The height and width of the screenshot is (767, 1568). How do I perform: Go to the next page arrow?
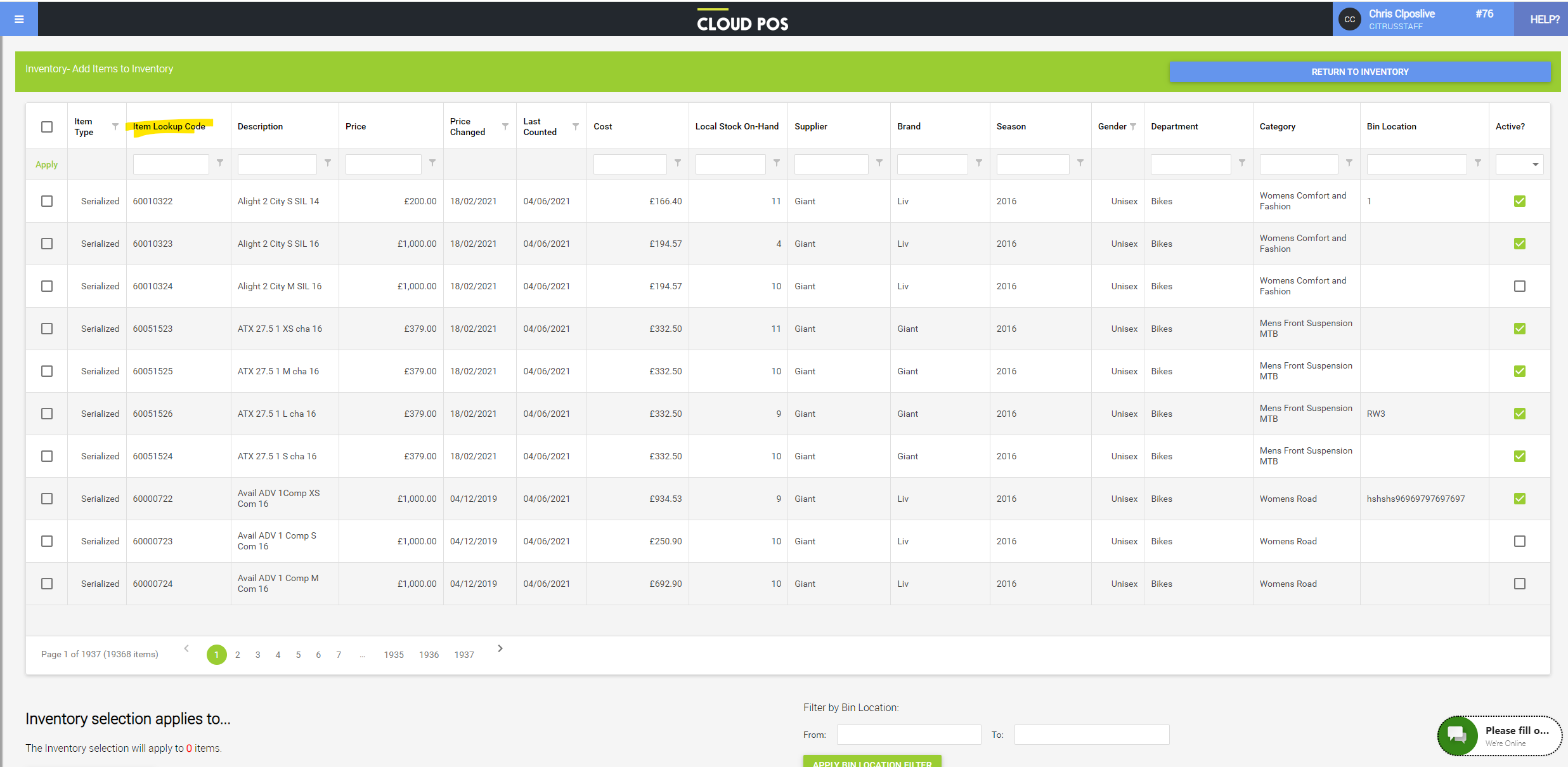(x=500, y=648)
